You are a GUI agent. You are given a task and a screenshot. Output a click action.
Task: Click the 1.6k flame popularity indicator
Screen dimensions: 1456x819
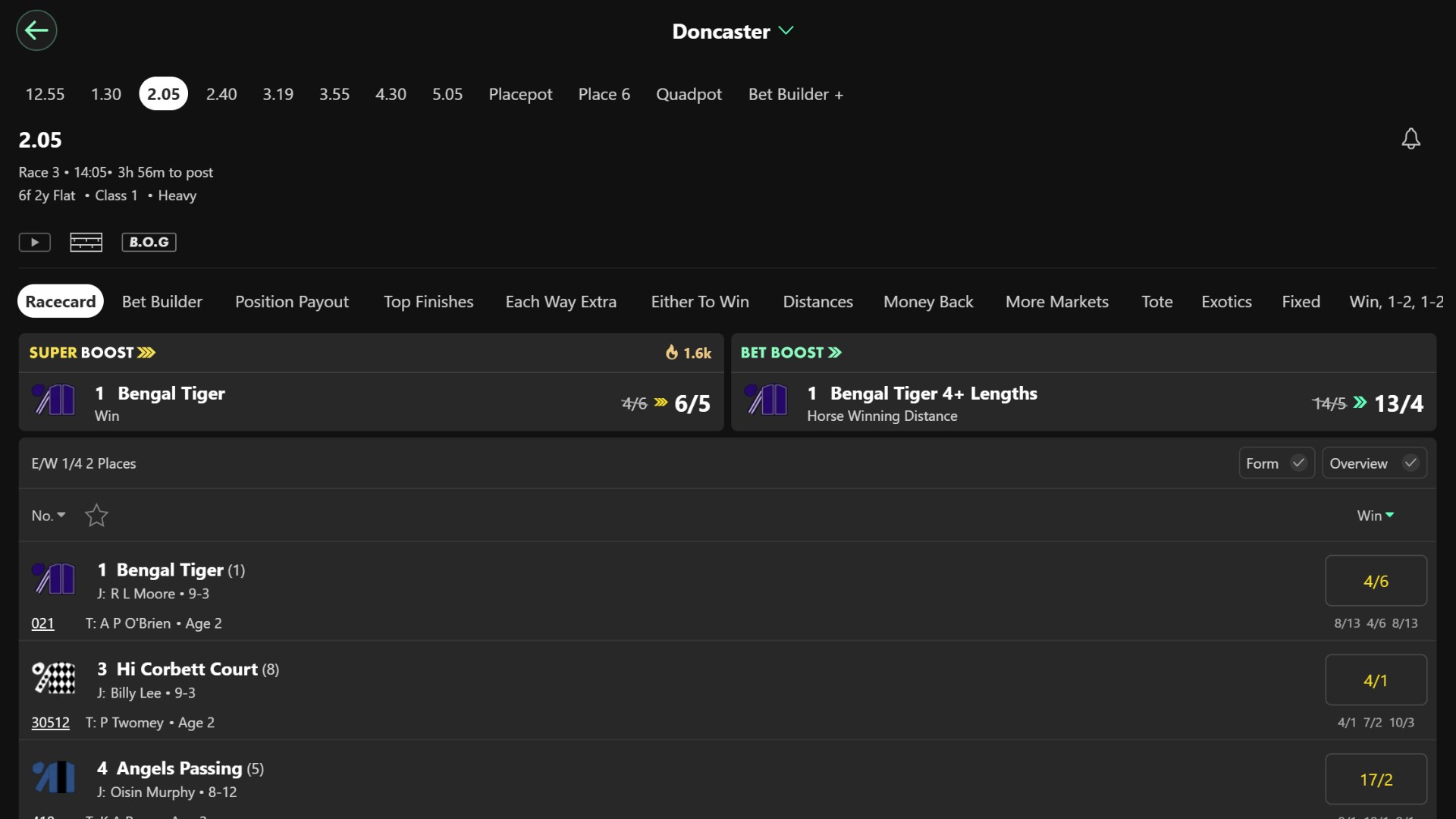click(x=689, y=353)
